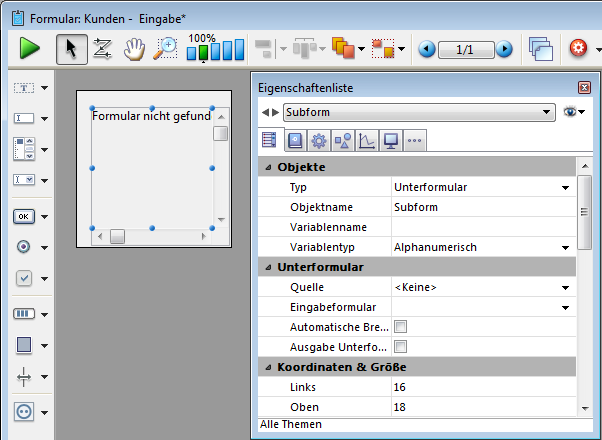
Task: Go to previous form page arrow
Action: 427,49
